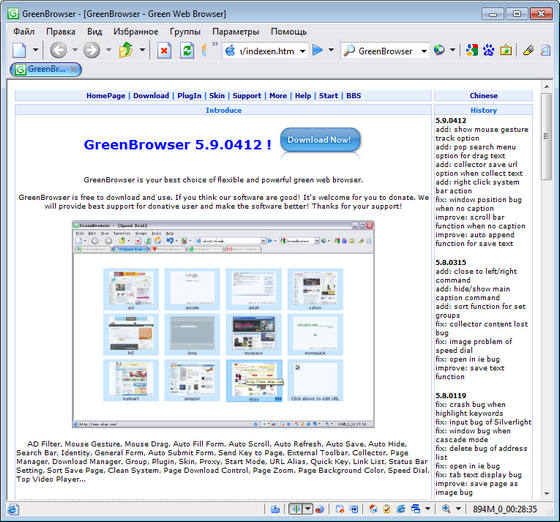560x522 pixels.
Task: Expand the globe search-engine dropdown arrow
Action: tap(452, 50)
